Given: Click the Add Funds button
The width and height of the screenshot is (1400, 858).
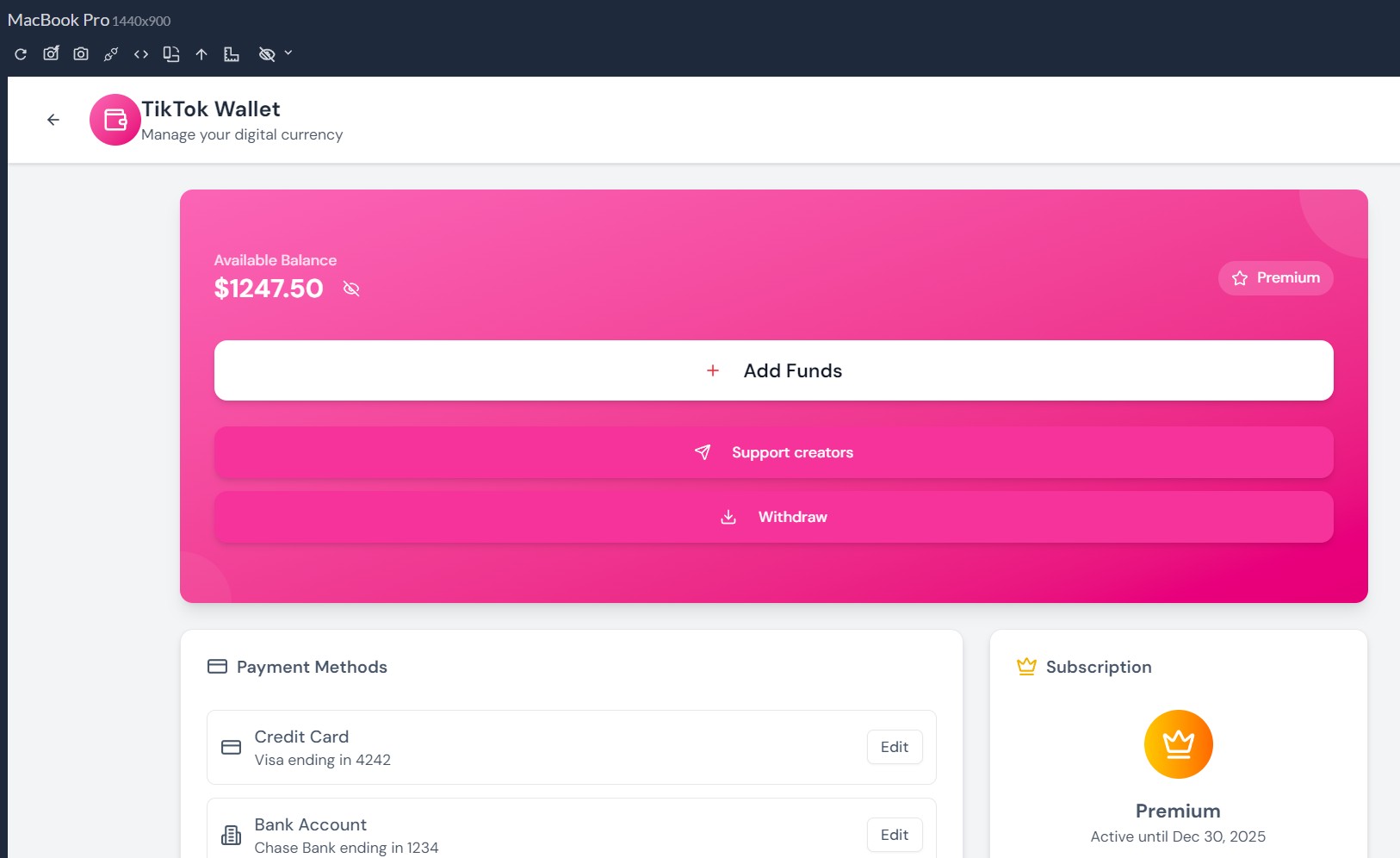Looking at the screenshot, I should pyautogui.click(x=774, y=370).
